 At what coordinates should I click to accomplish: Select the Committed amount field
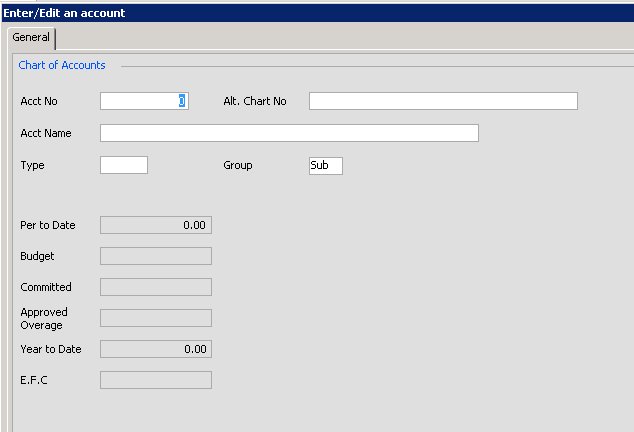(156, 287)
